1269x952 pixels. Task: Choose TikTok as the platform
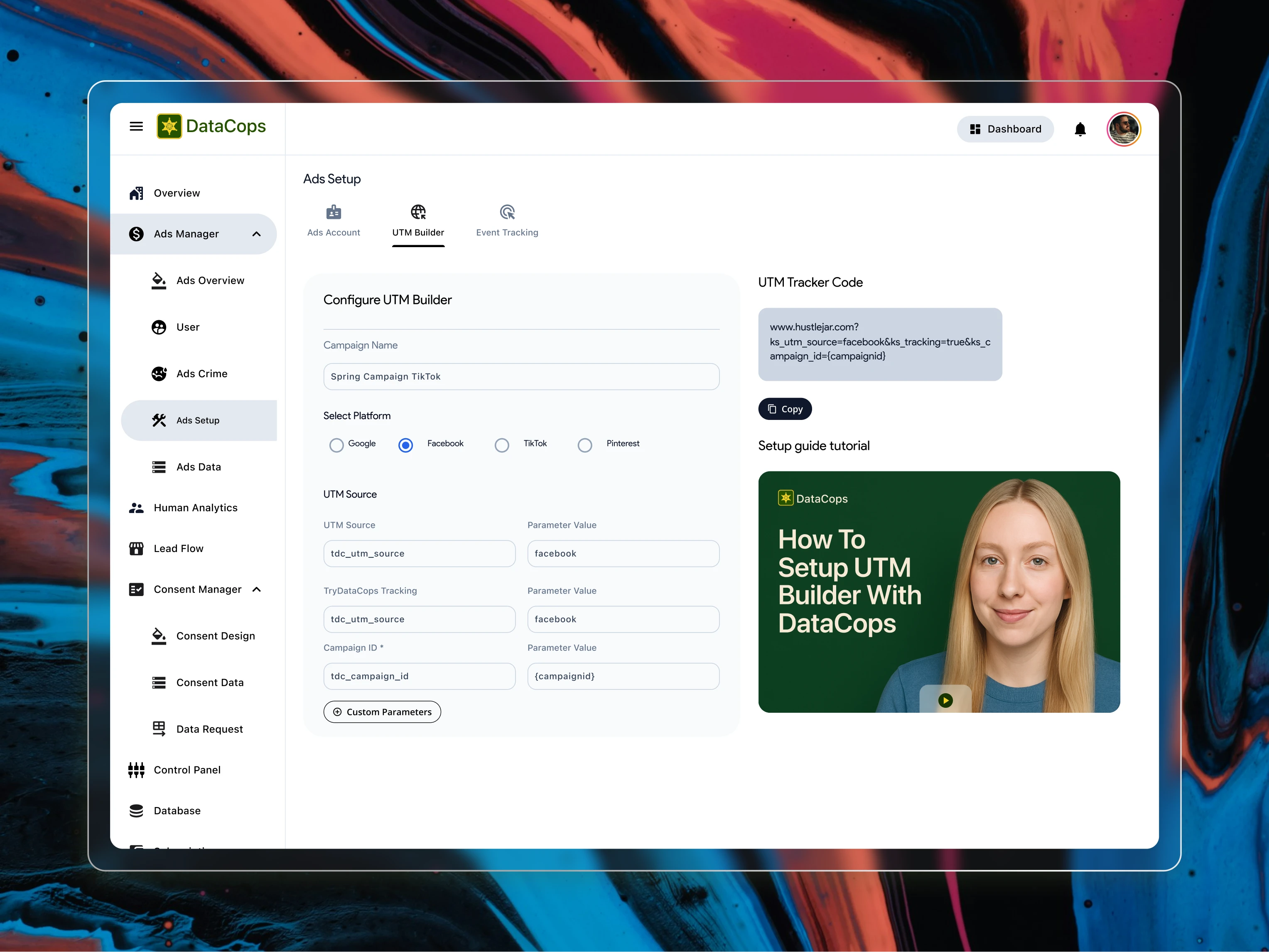coord(502,444)
